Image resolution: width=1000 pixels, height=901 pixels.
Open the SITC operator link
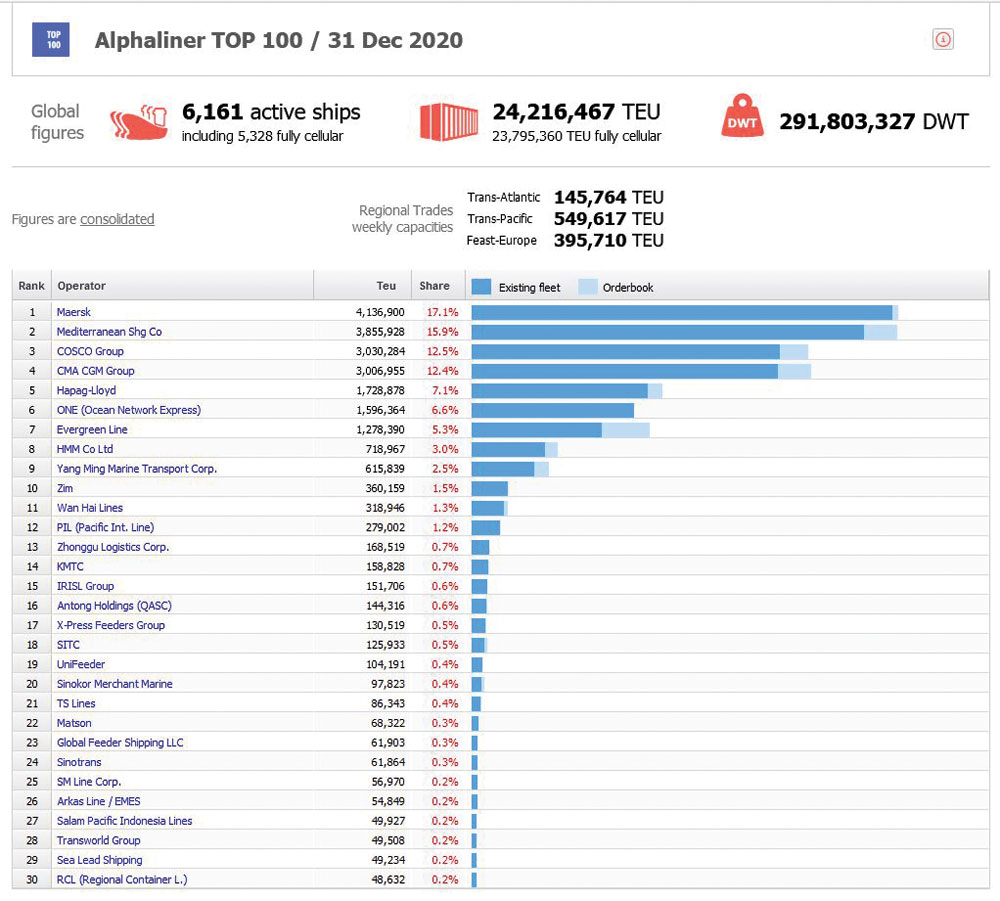click(68, 645)
